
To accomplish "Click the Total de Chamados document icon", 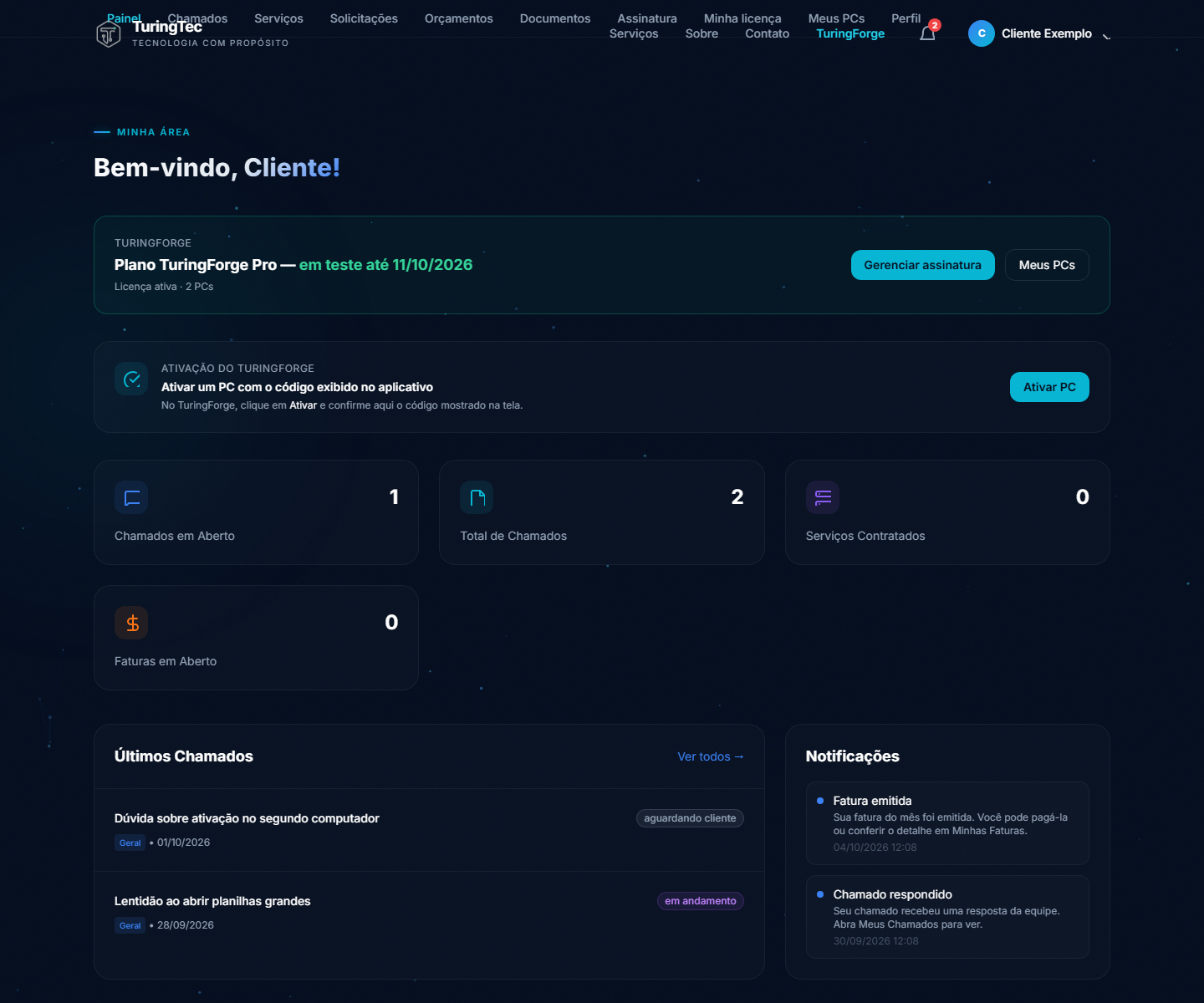I will coord(477,497).
